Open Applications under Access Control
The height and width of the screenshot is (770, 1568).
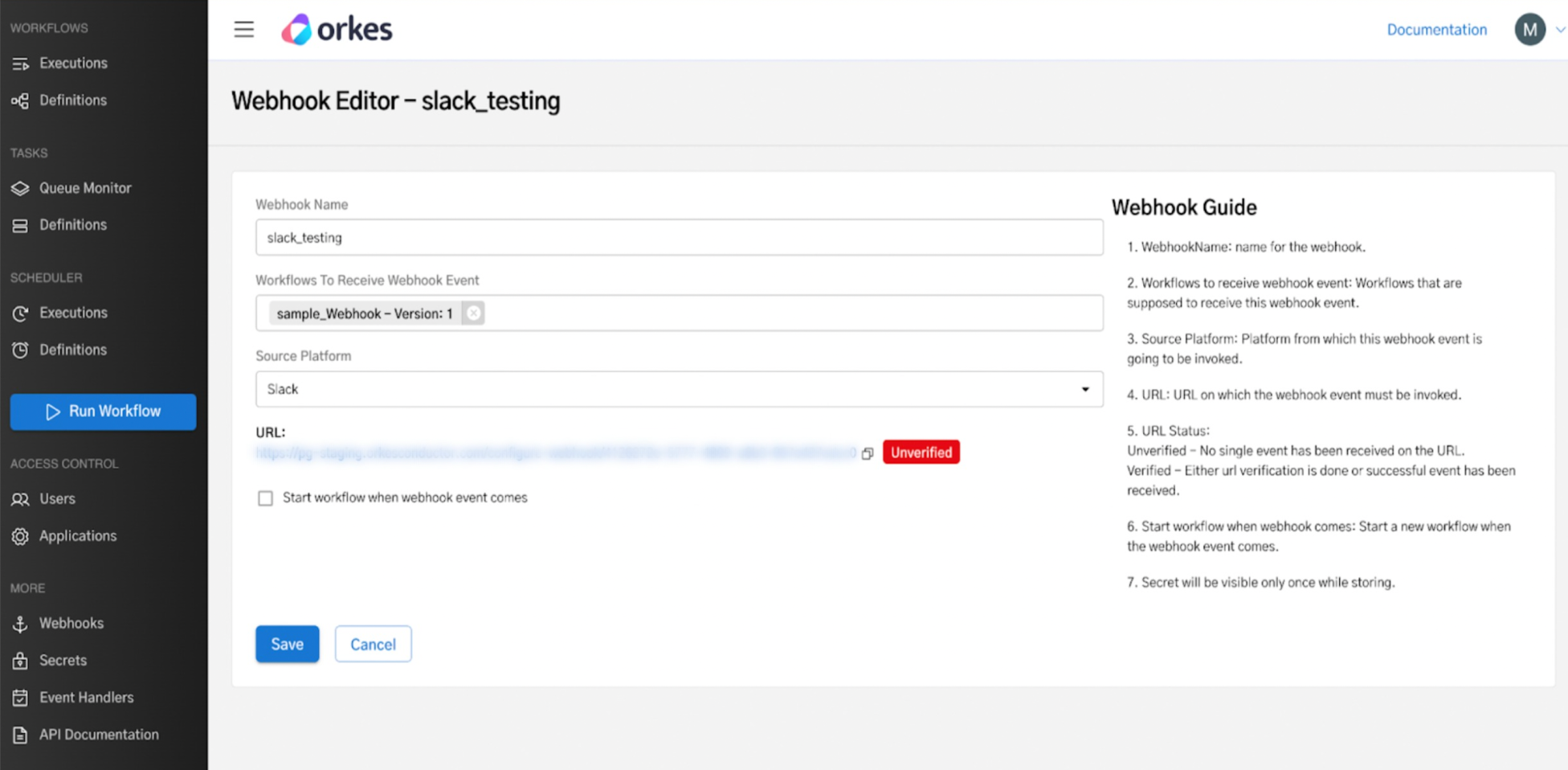click(77, 535)
